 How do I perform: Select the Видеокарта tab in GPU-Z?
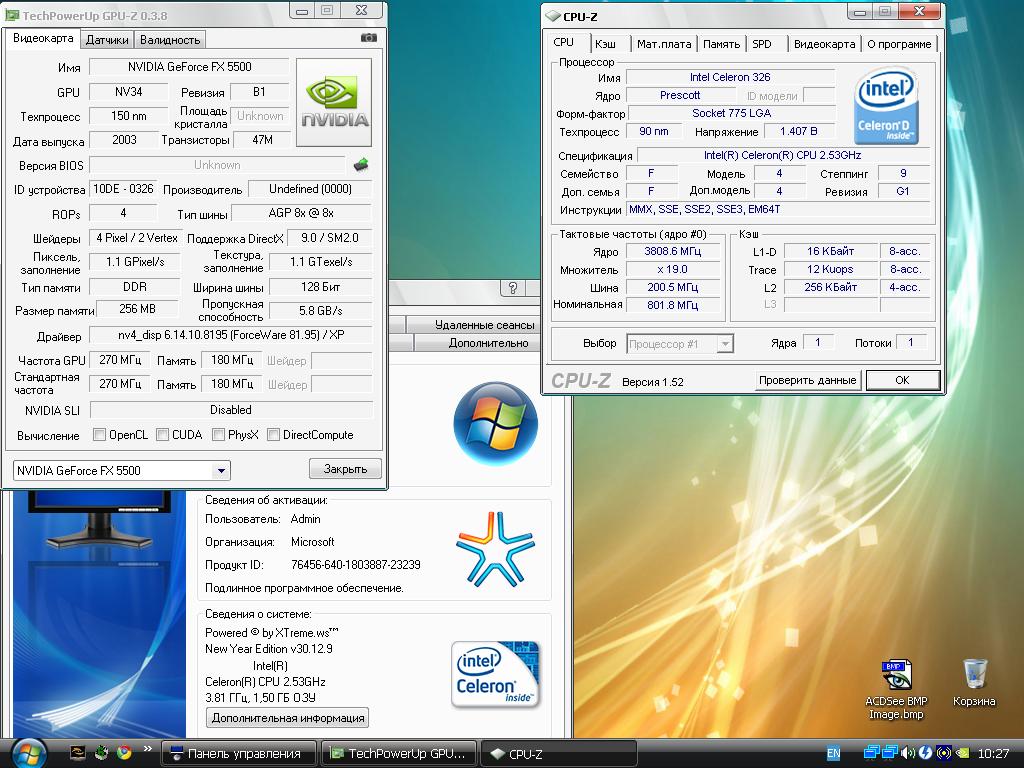click(43, 38)
